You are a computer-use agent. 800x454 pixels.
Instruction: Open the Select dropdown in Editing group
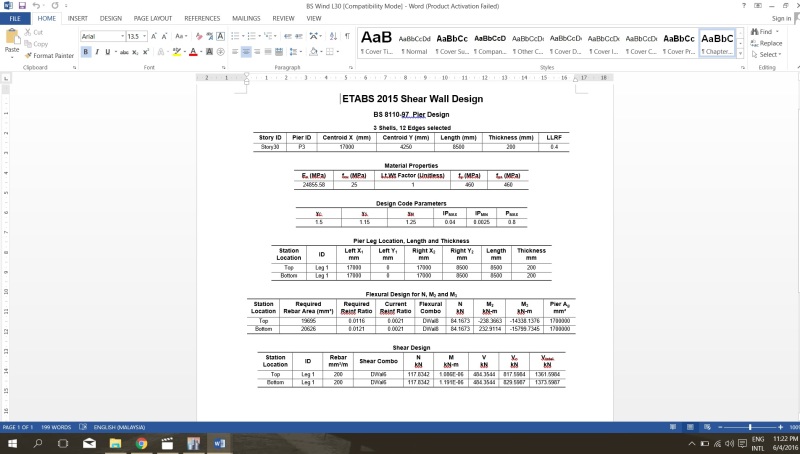[767, 55]
